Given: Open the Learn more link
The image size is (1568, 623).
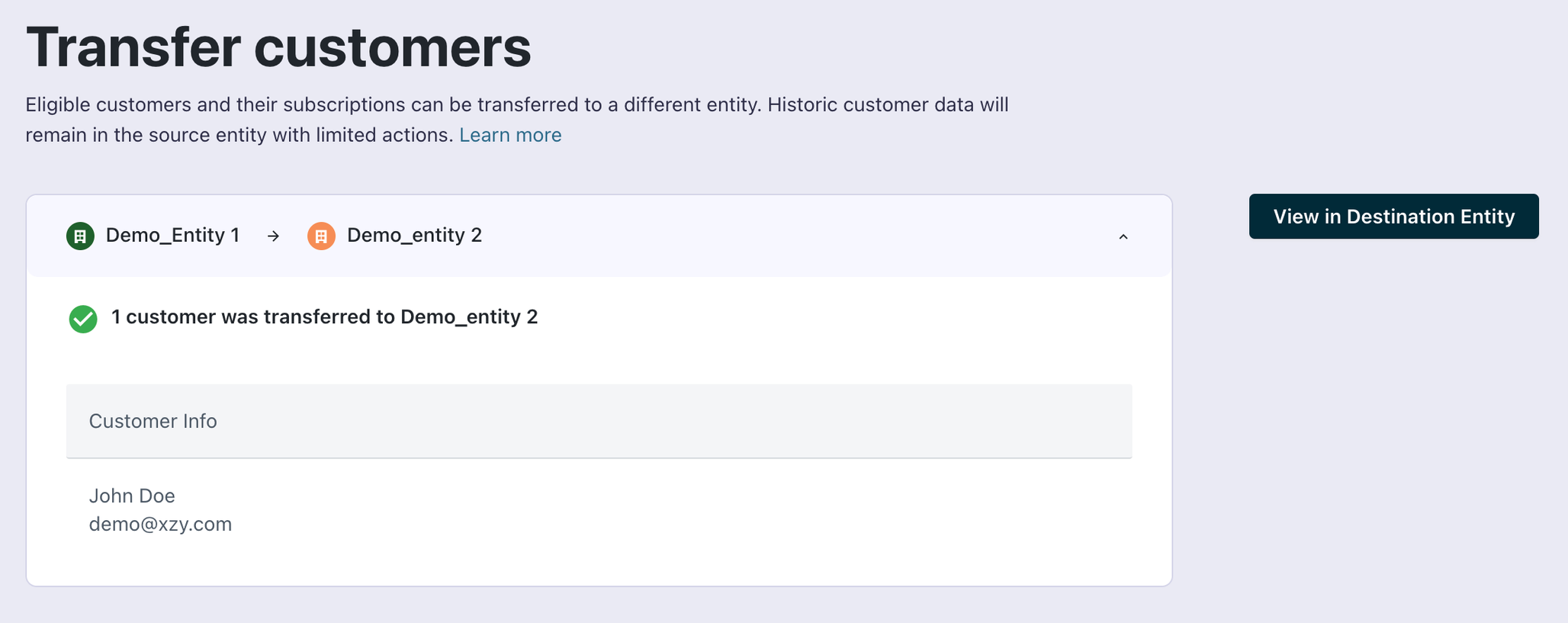Looking at the screenshot, I should pyautogui.click(x=510, y=135).
